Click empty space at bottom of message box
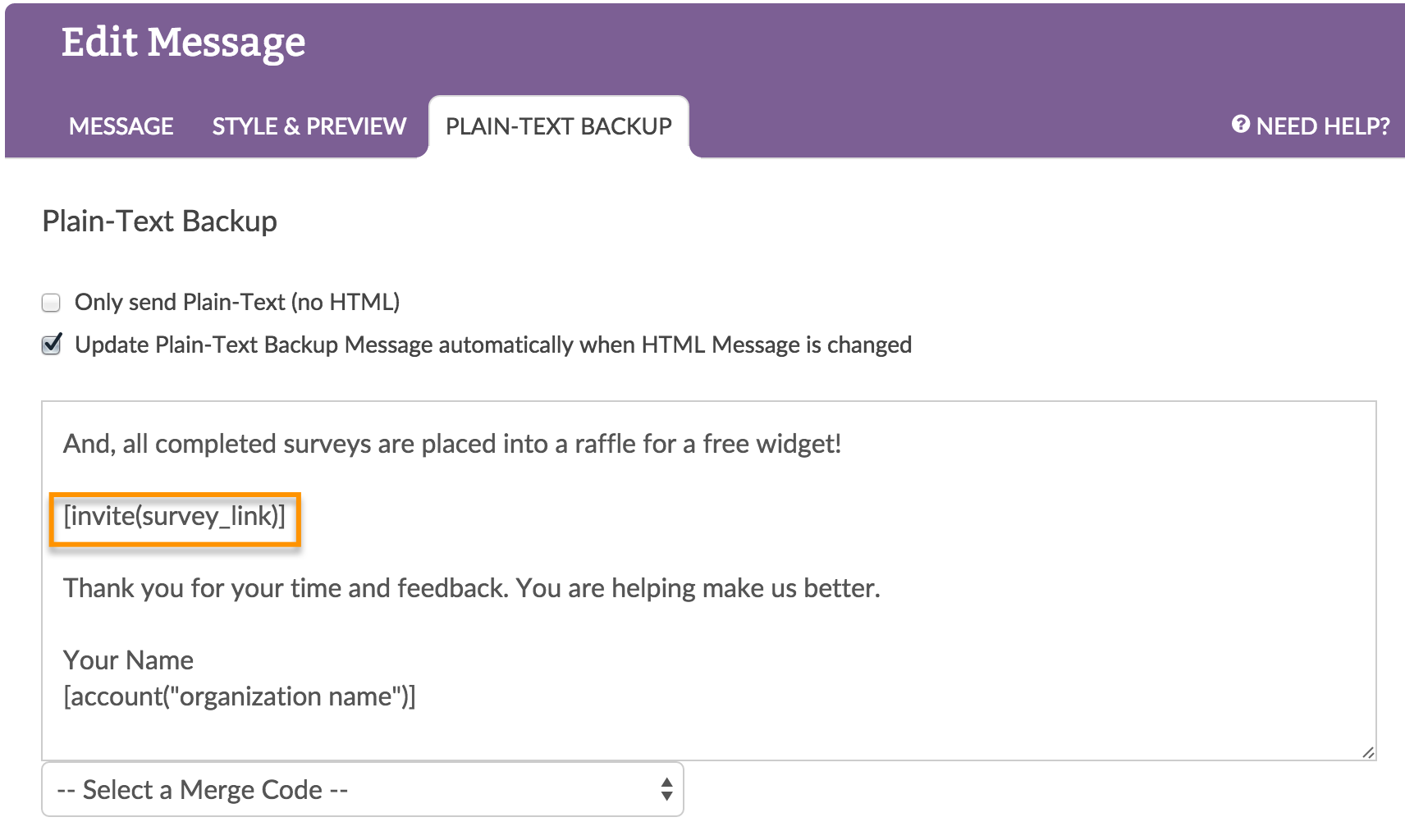The height and width of the screenshot is (840, 1405). click(x=706, y=734)
